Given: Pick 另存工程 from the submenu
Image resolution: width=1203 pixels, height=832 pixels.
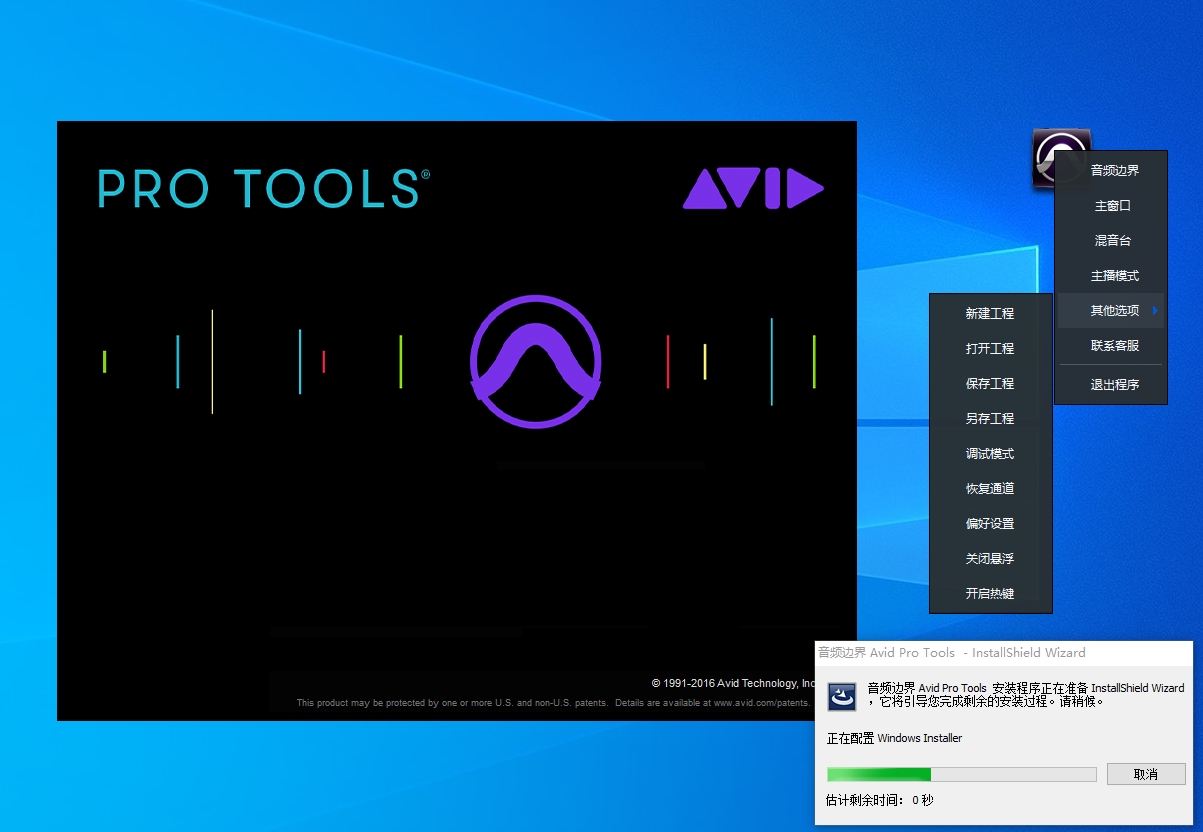Looking at the screenshot, I should [990, 418].
